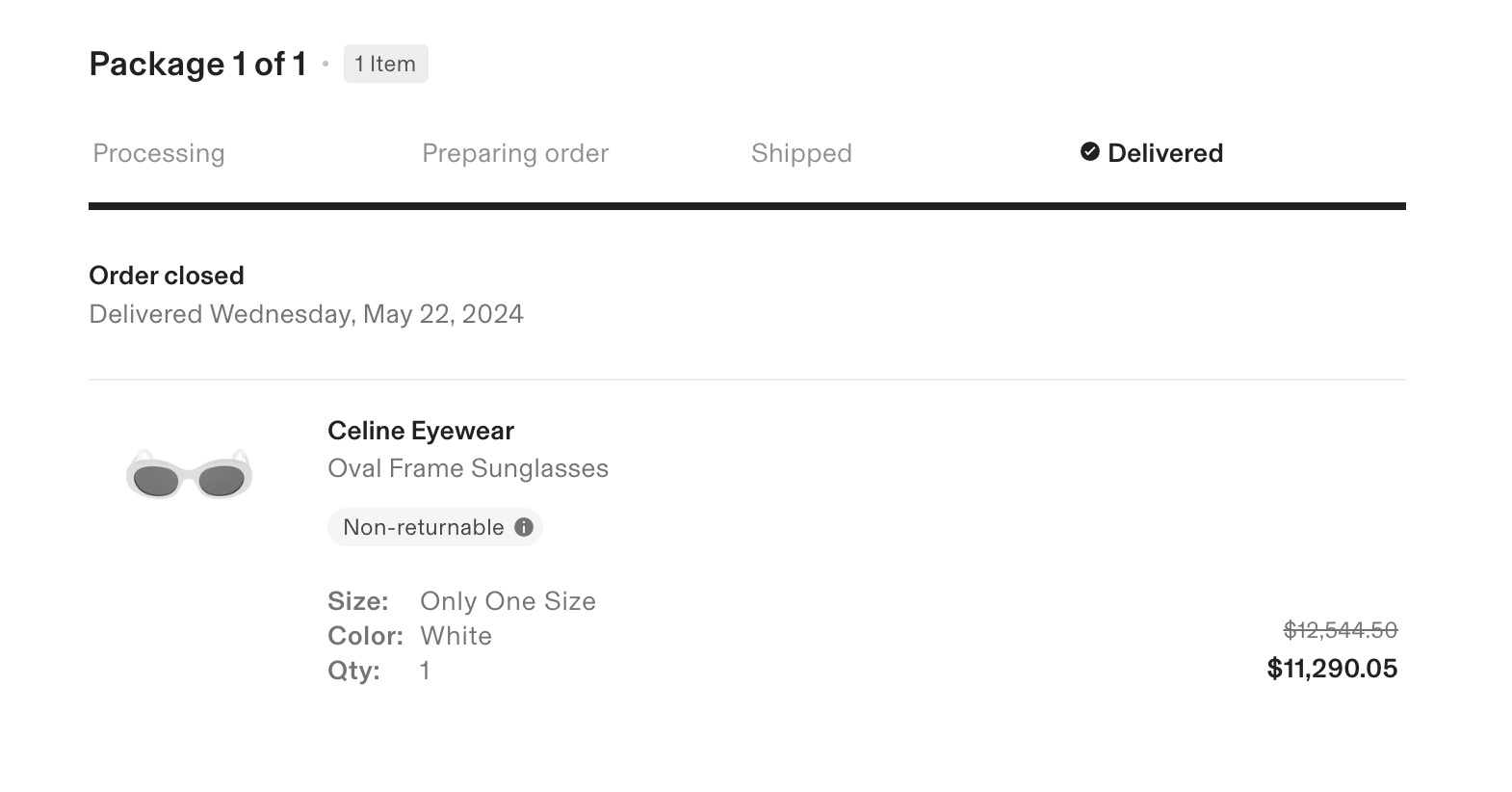Select the Processing status step
The width and height of the screenshot is (1512, 792).
159,153
